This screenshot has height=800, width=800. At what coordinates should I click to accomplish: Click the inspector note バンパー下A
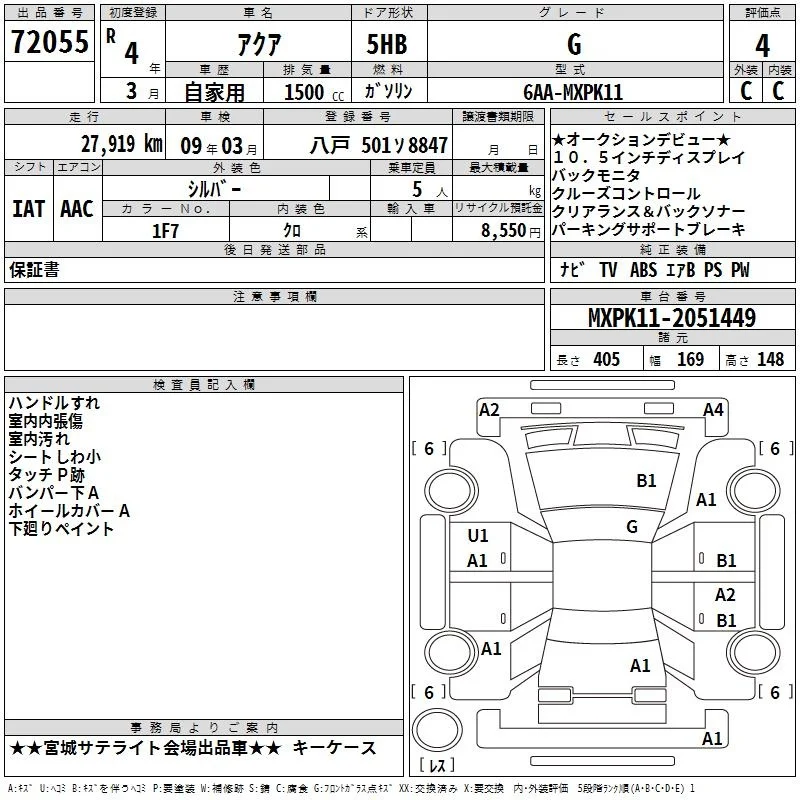tap(54, 493)
